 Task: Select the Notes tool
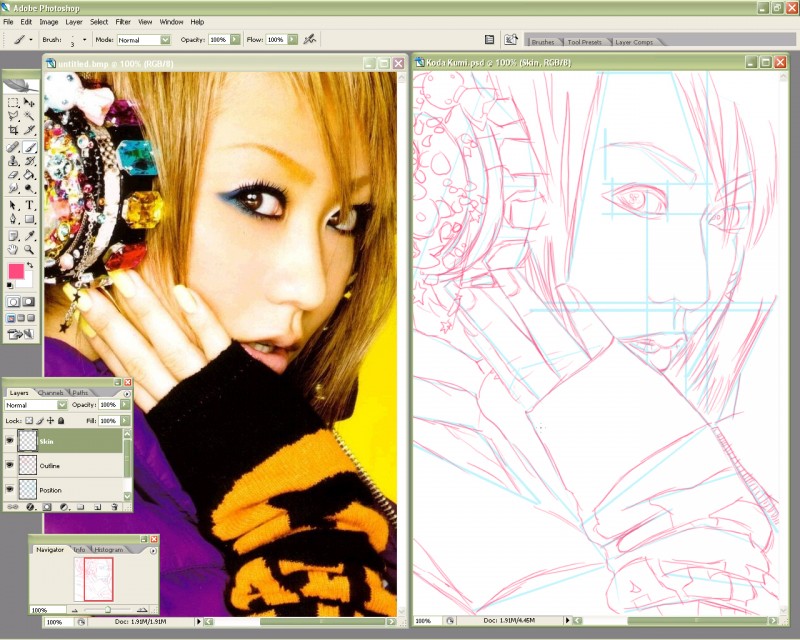click(x=13, y=236)
